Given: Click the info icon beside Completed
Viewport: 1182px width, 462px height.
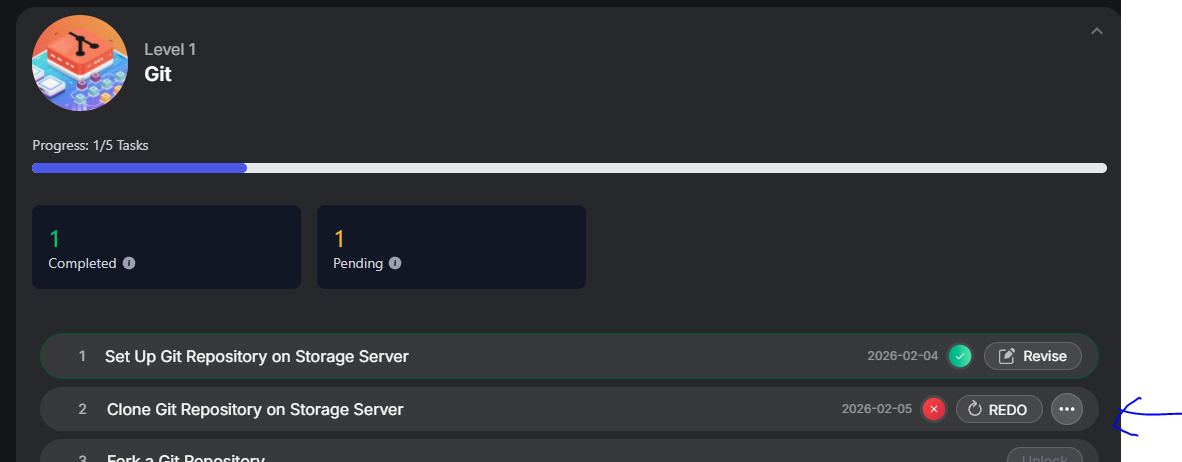Looking at the screenshot, I should coord(129,264).
